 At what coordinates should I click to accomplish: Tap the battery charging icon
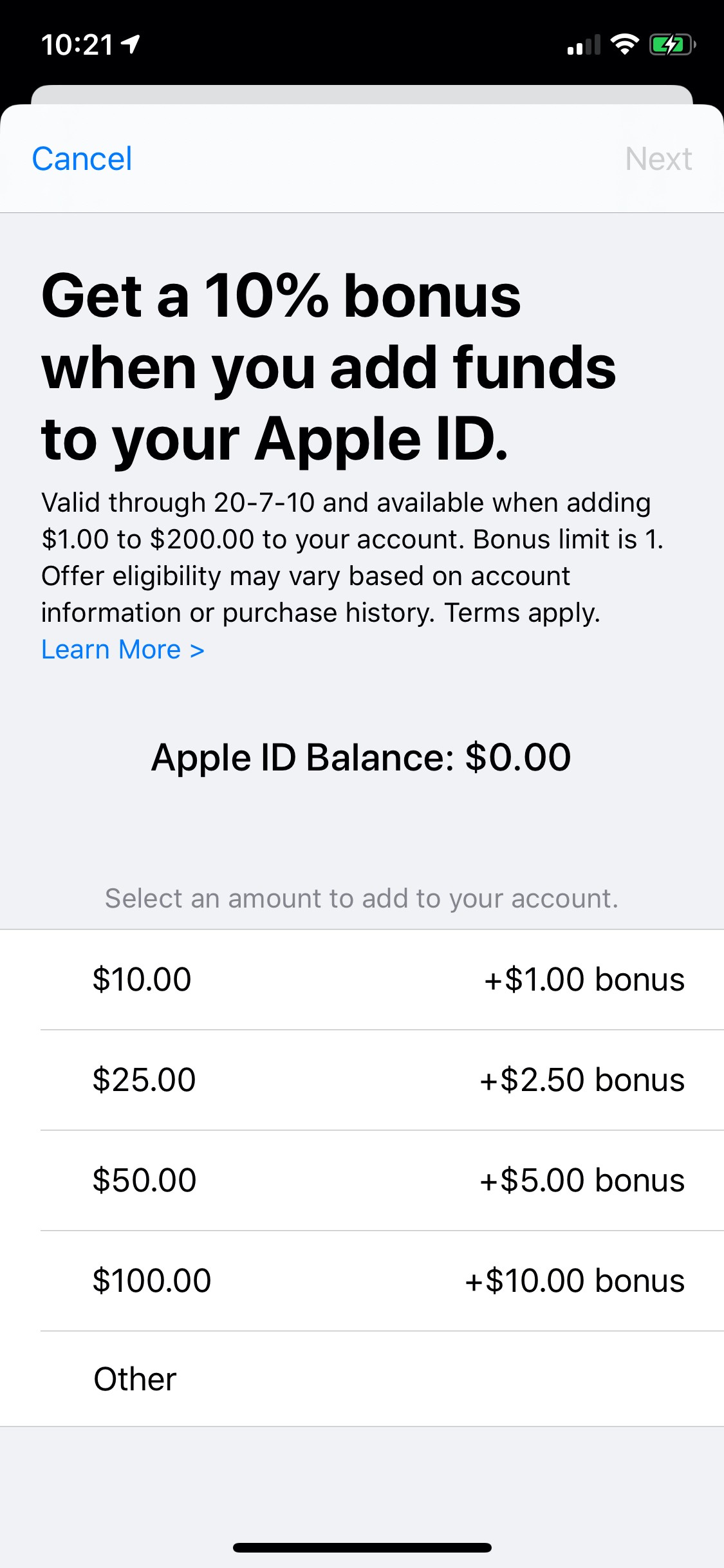click(673, 44)
